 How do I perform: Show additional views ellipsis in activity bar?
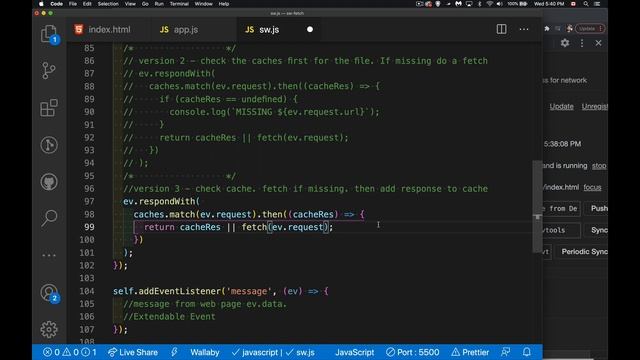[49, 256]
